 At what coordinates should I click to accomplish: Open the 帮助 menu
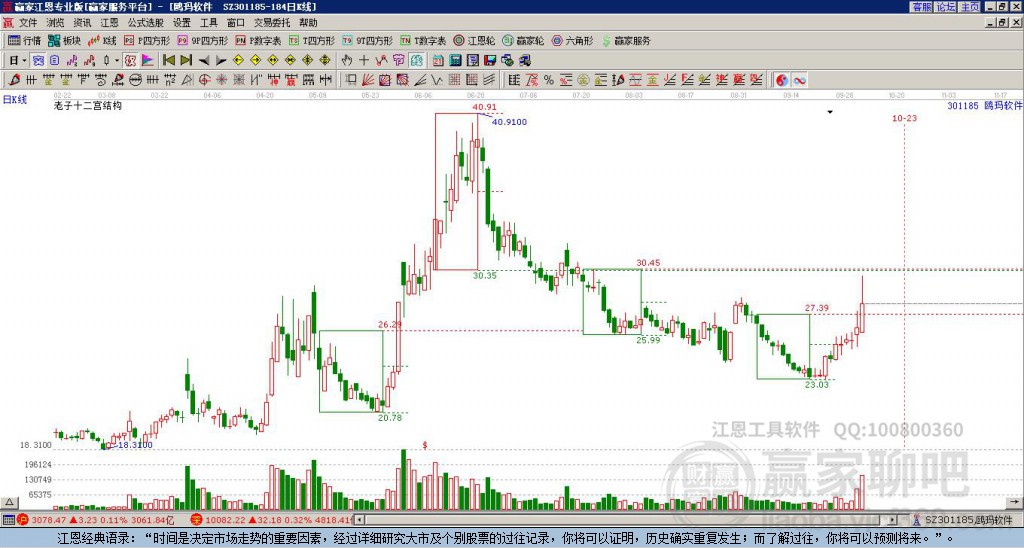point(308,23)
